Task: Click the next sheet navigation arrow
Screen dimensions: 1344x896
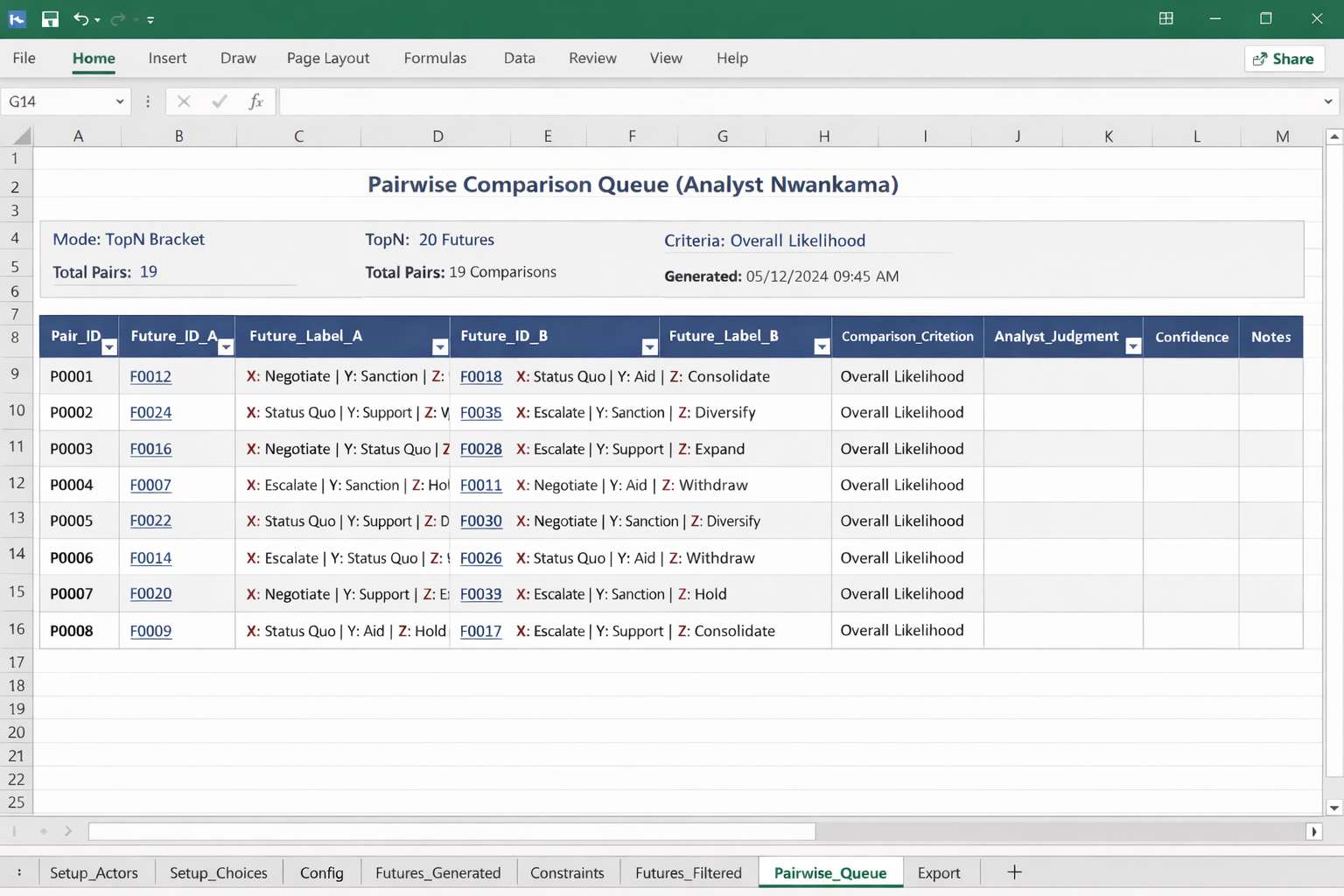Action: pos(68,831)
